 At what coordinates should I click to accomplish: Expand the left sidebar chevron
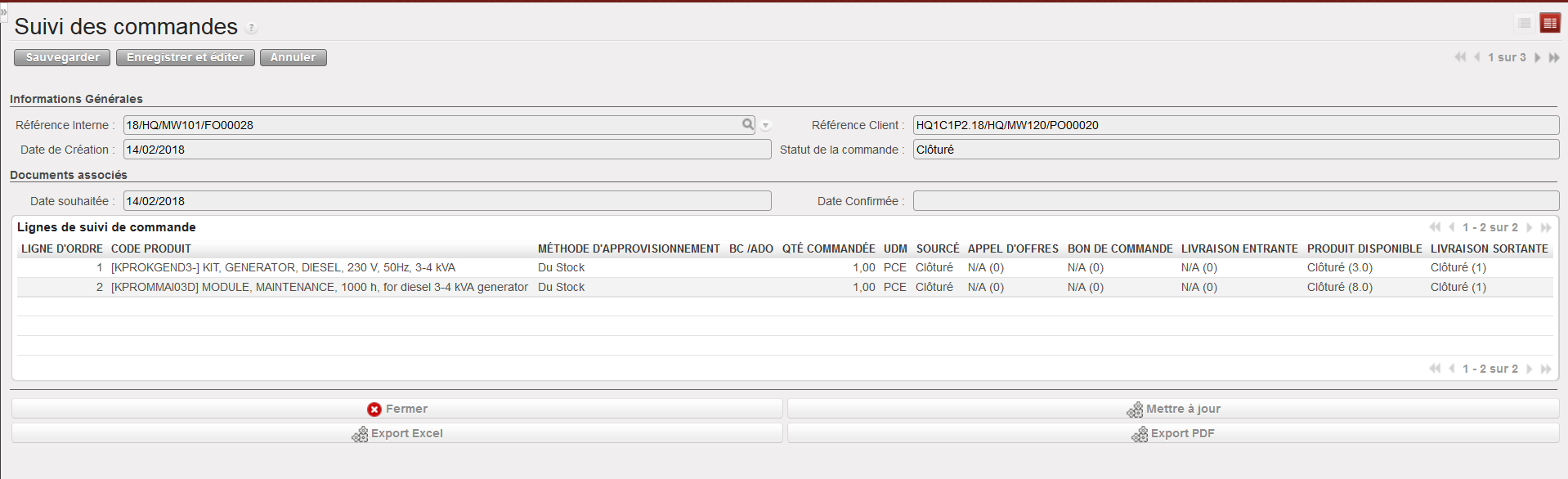click(3, 11)
